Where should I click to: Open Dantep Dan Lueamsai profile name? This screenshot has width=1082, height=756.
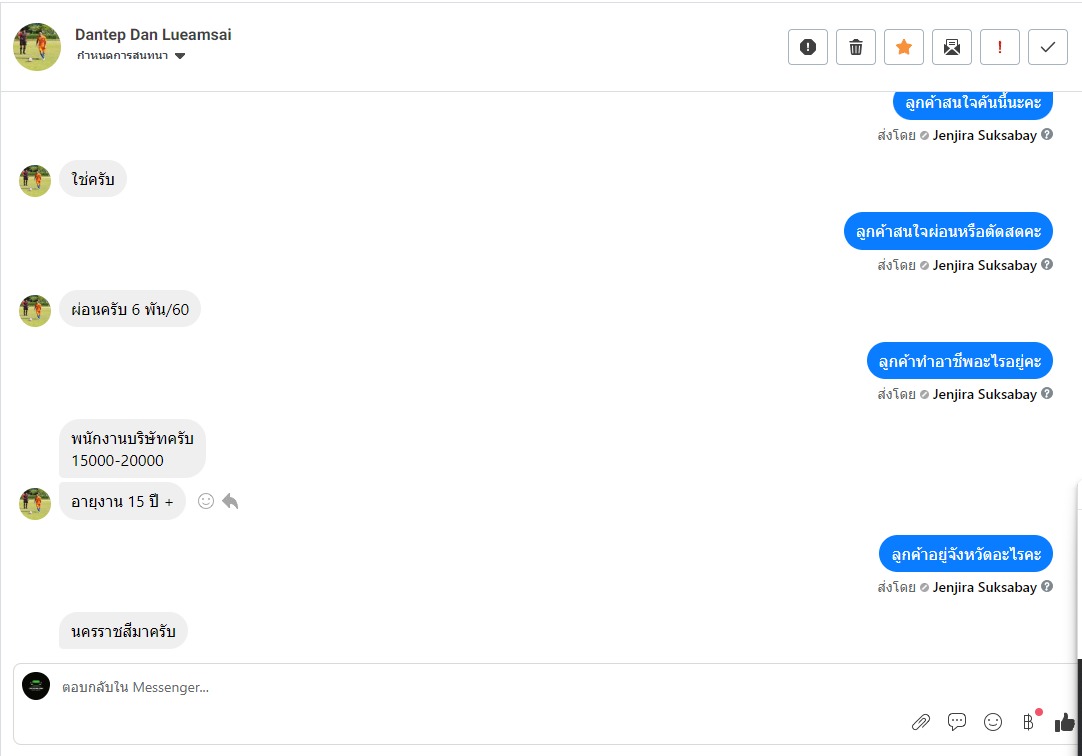153,34
